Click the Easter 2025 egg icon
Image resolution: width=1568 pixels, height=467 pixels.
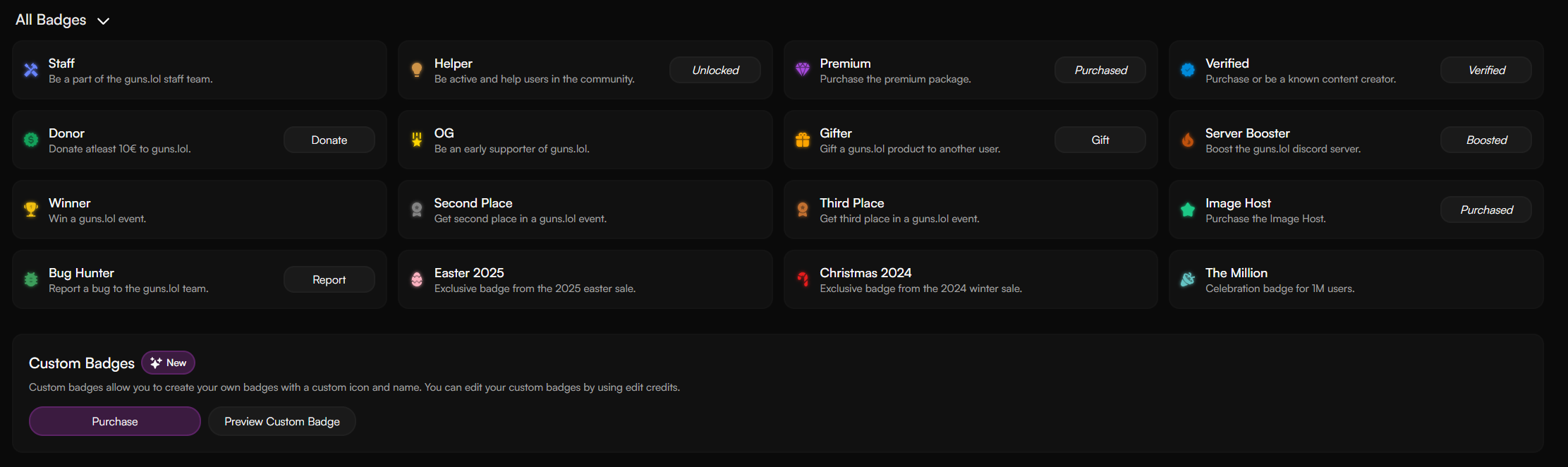pos(417,279)
